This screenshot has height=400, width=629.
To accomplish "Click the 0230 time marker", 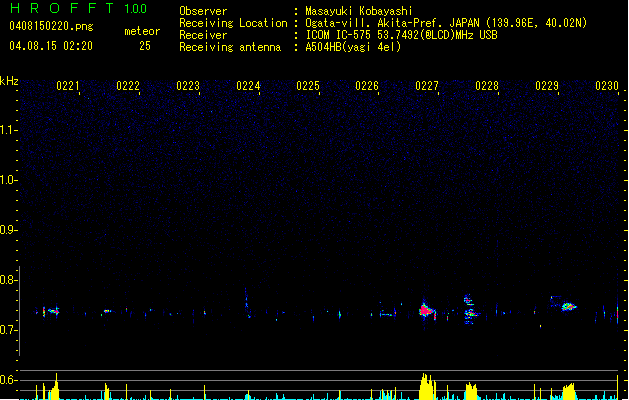I will click(x=607, y=86).
